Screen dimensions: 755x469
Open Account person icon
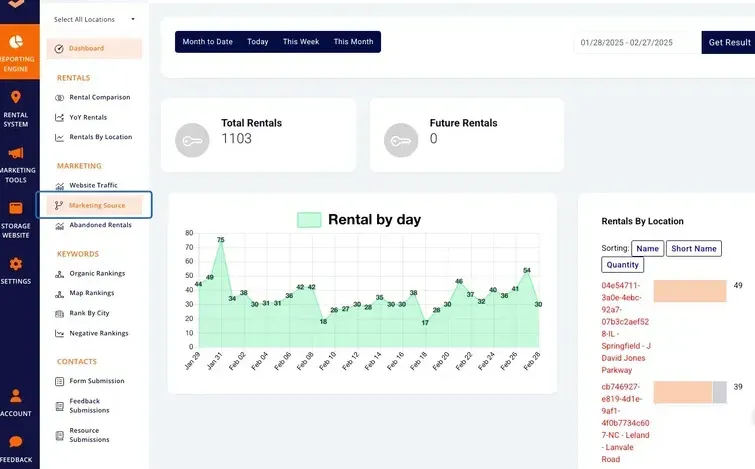pos(16,395)
